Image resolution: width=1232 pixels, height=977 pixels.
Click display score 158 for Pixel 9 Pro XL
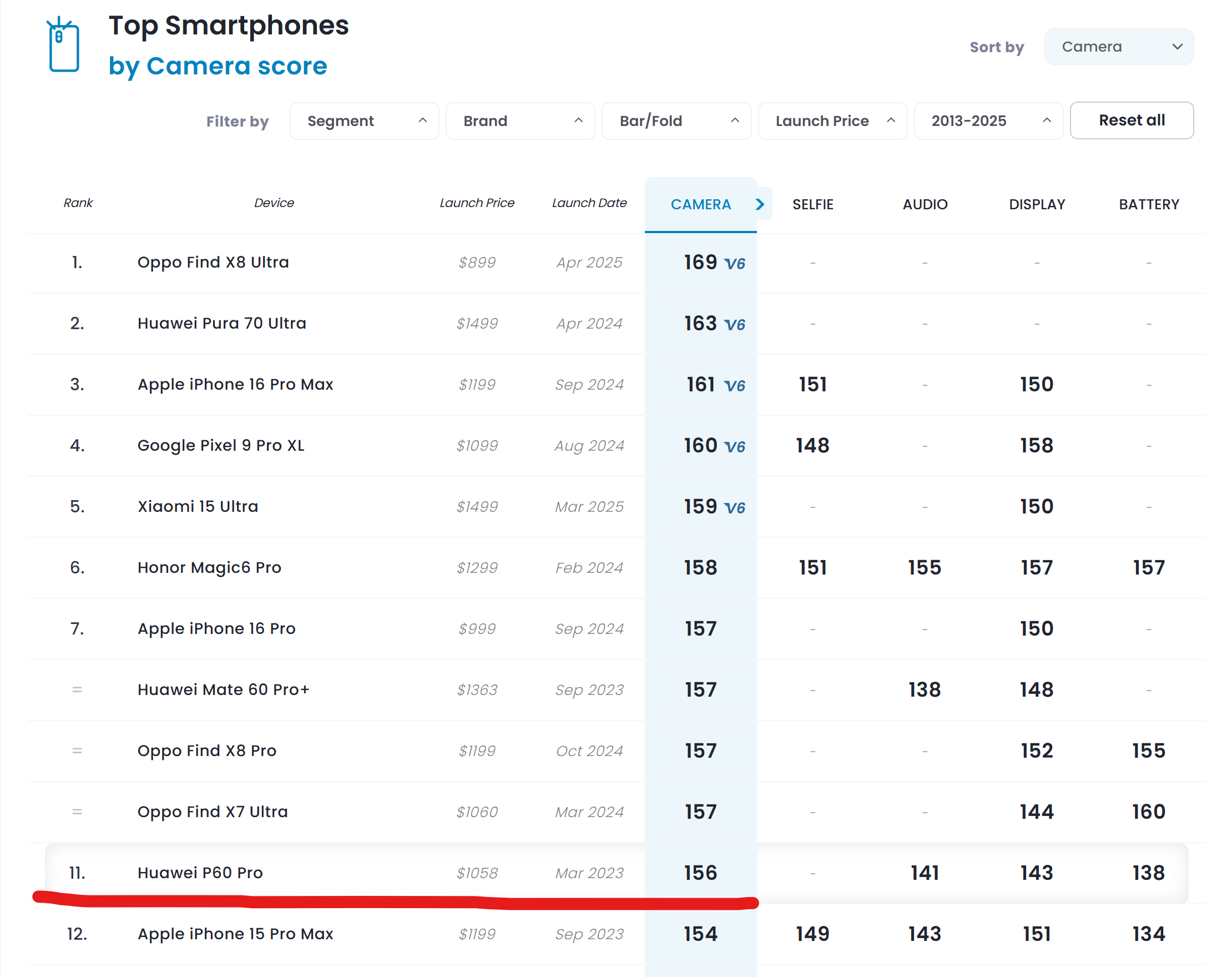pyautogui.click(x=1037, y=446)
